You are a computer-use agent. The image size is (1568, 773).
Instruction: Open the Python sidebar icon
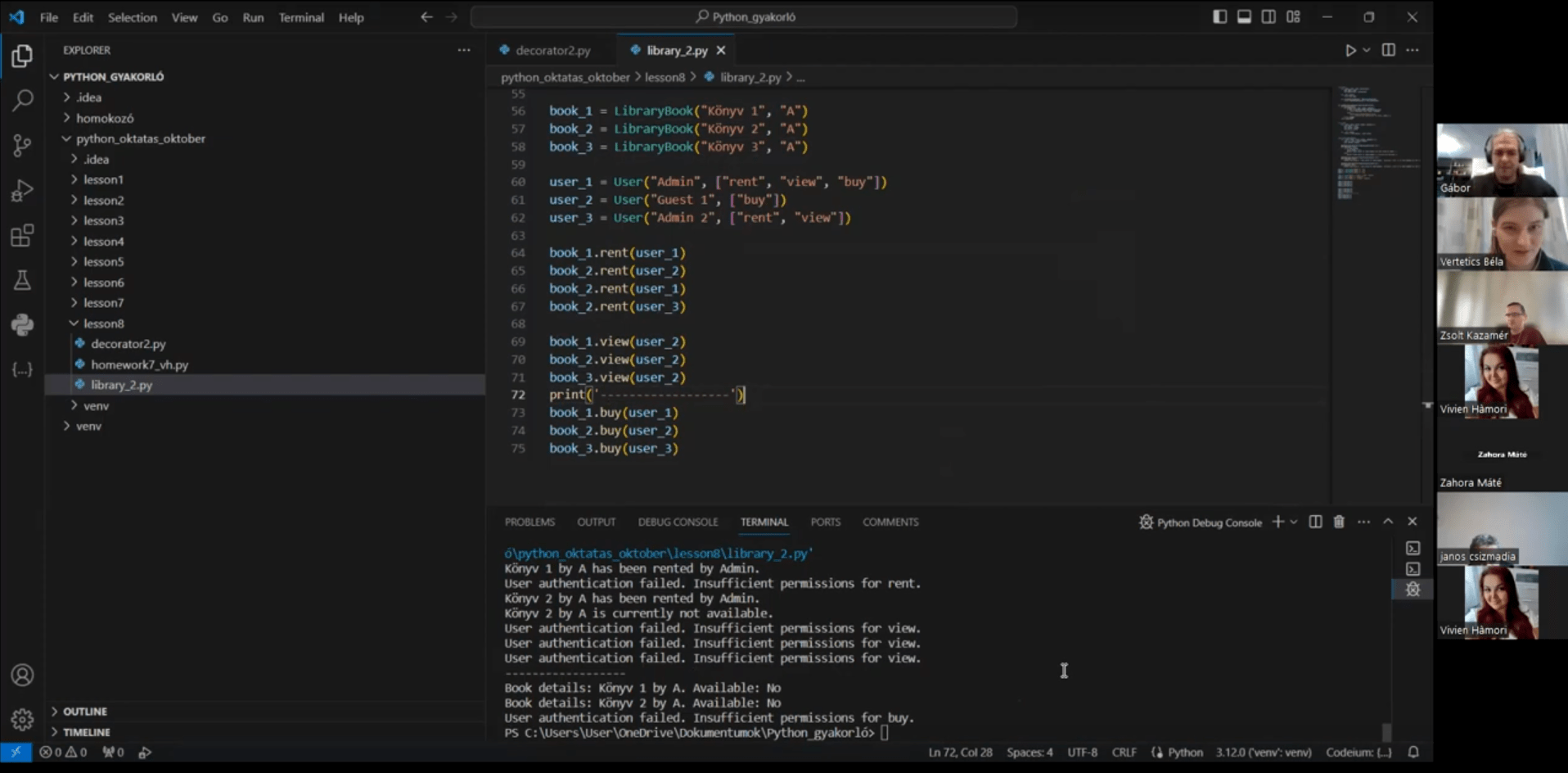click(x=22, y=324)
